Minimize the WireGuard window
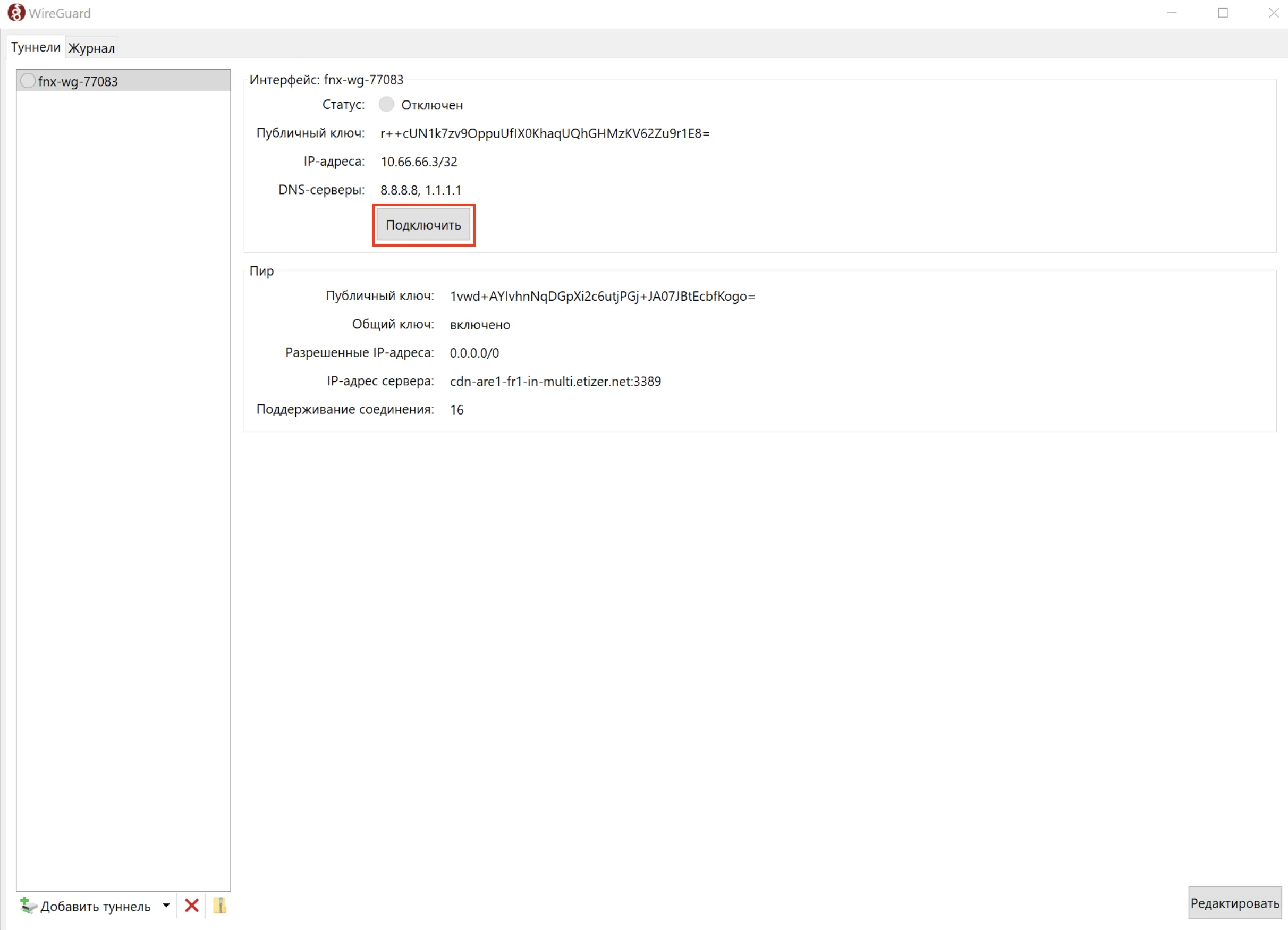 point(1172,13)
